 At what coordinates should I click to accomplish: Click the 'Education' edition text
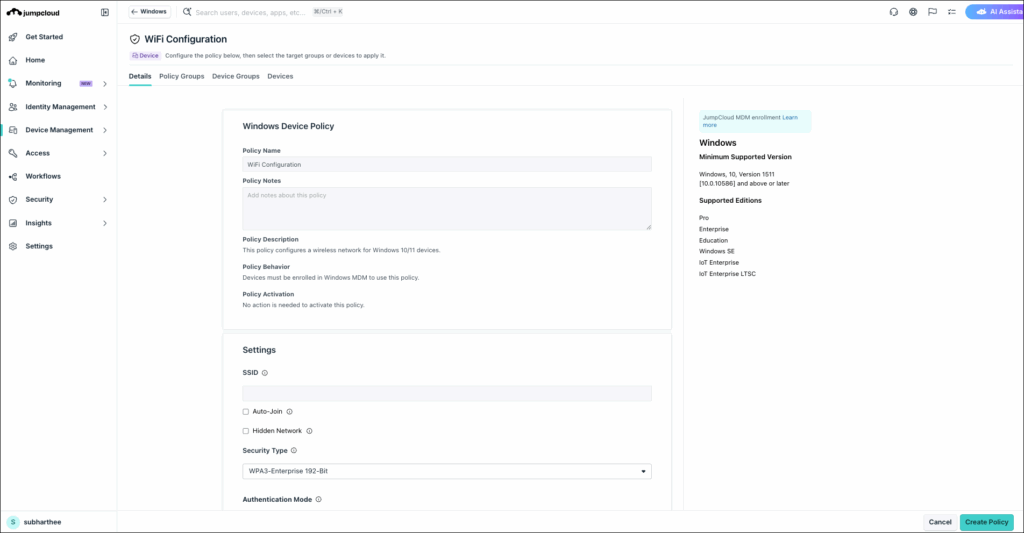713,240
